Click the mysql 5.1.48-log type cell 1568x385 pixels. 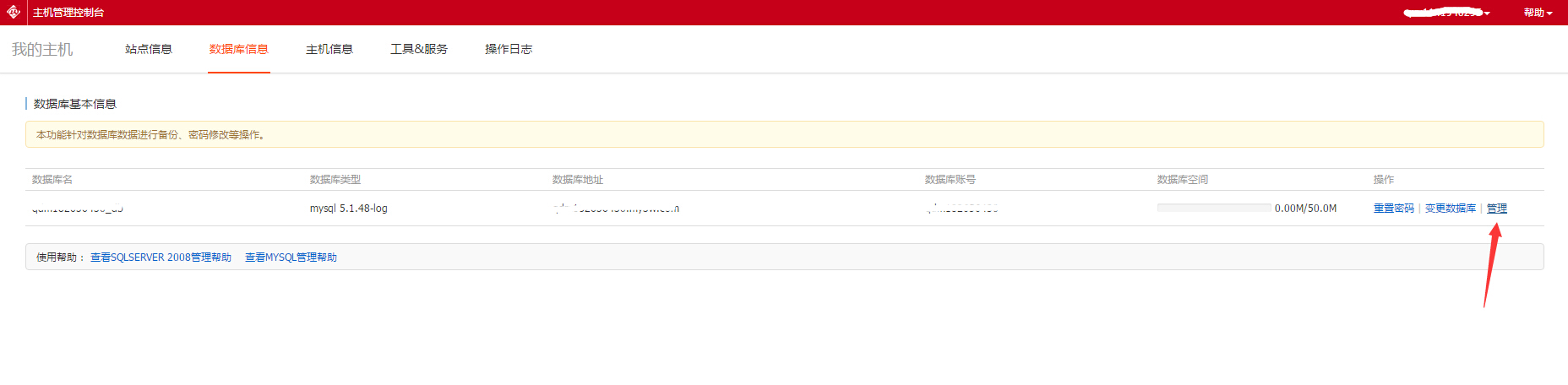348,209
